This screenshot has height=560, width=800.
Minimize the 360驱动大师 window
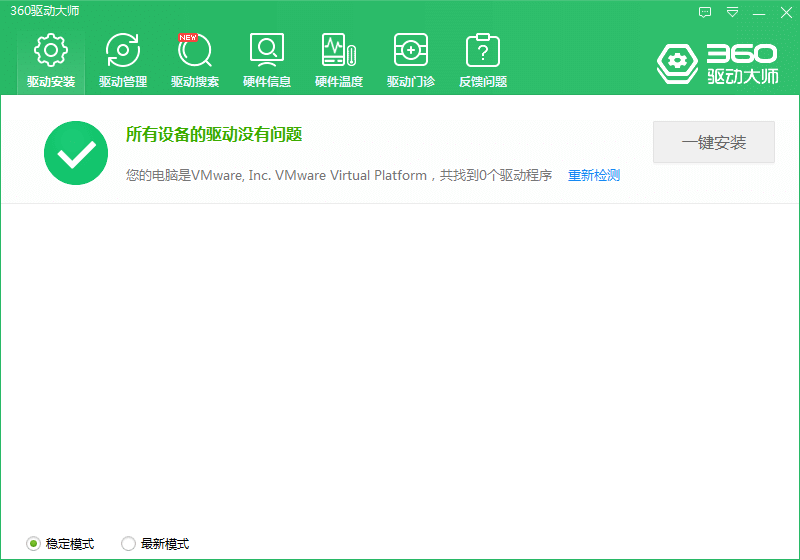pos(758,12)
